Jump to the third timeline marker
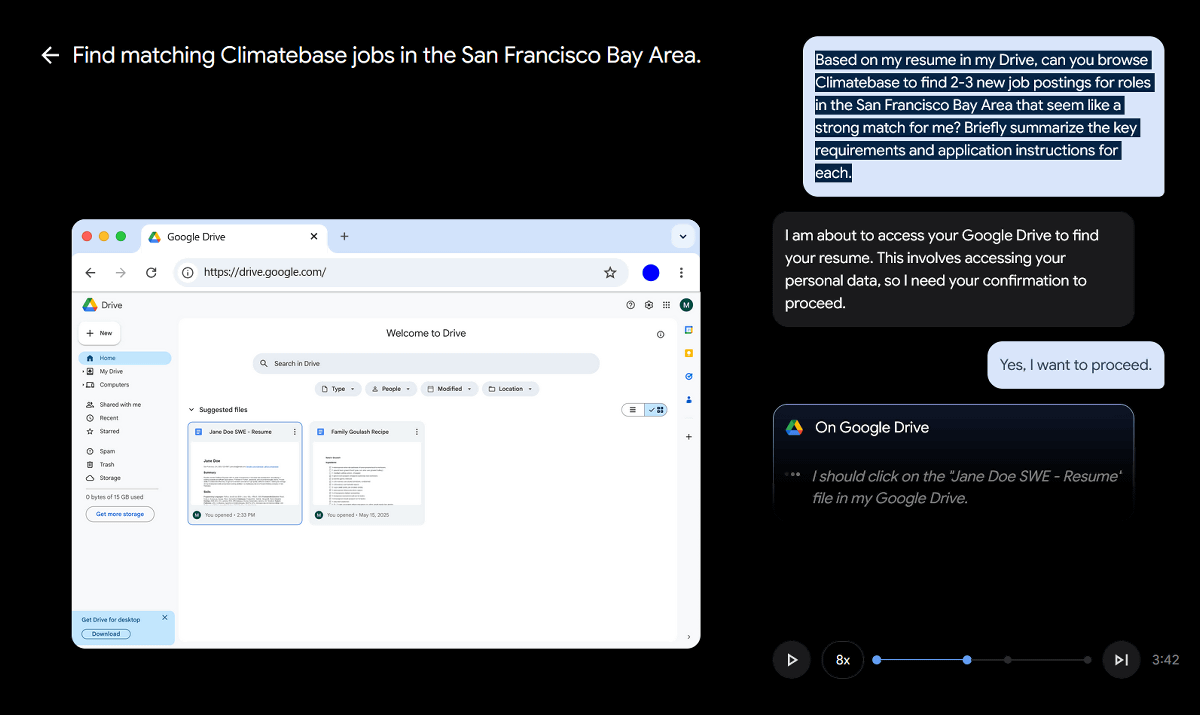The width and height of the screenshot is (1200, 715). [x=1008, y=660]
